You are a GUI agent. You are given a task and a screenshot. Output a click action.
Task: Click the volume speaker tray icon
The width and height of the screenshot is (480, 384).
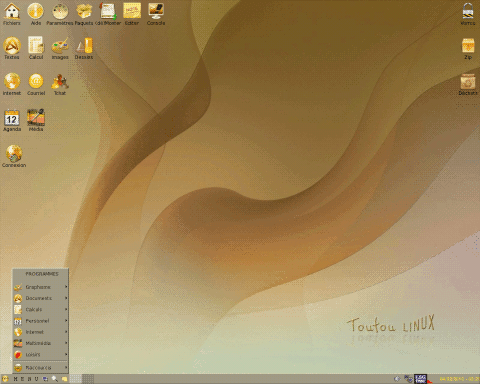pos(397,379)
